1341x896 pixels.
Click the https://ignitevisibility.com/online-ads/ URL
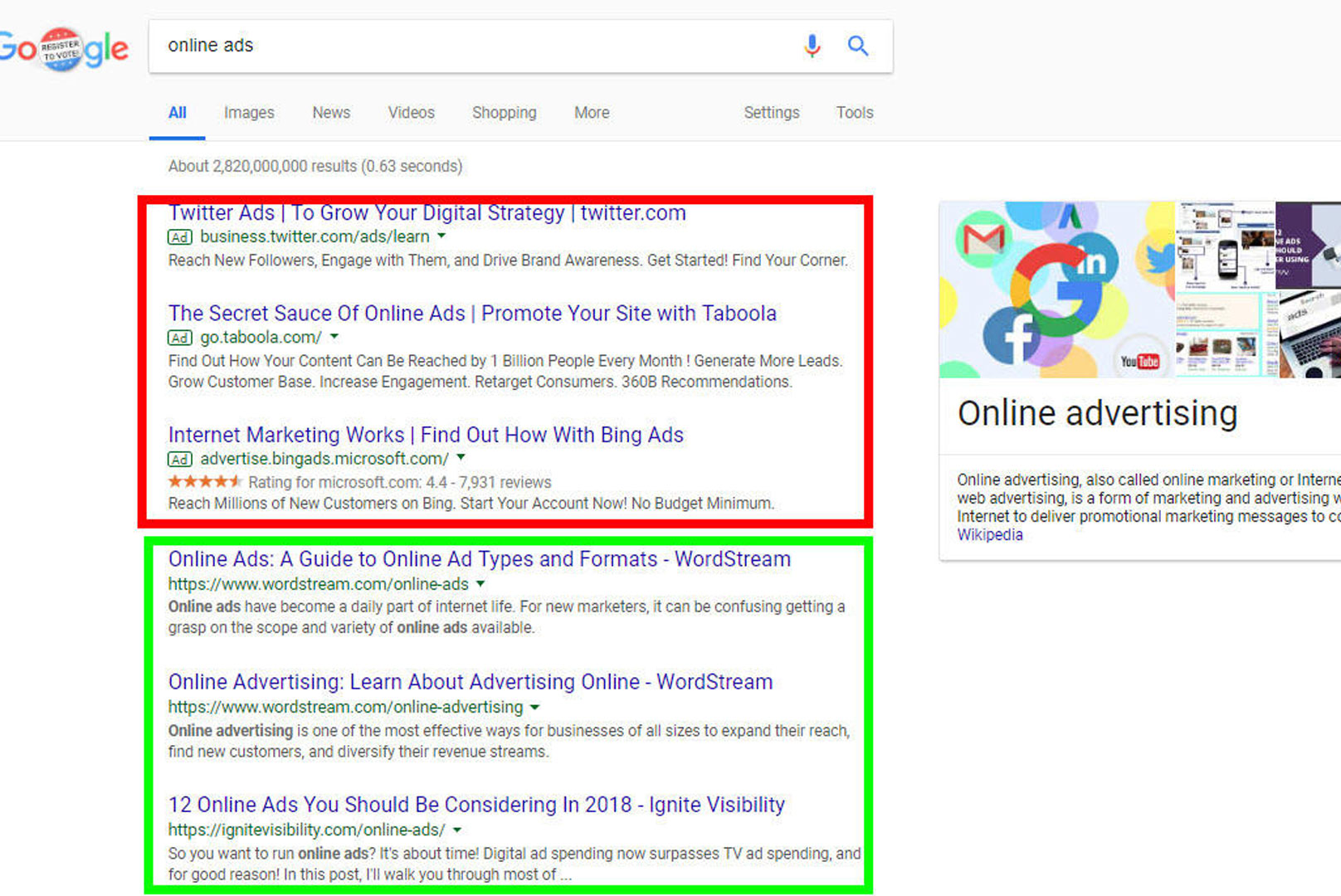307,830
